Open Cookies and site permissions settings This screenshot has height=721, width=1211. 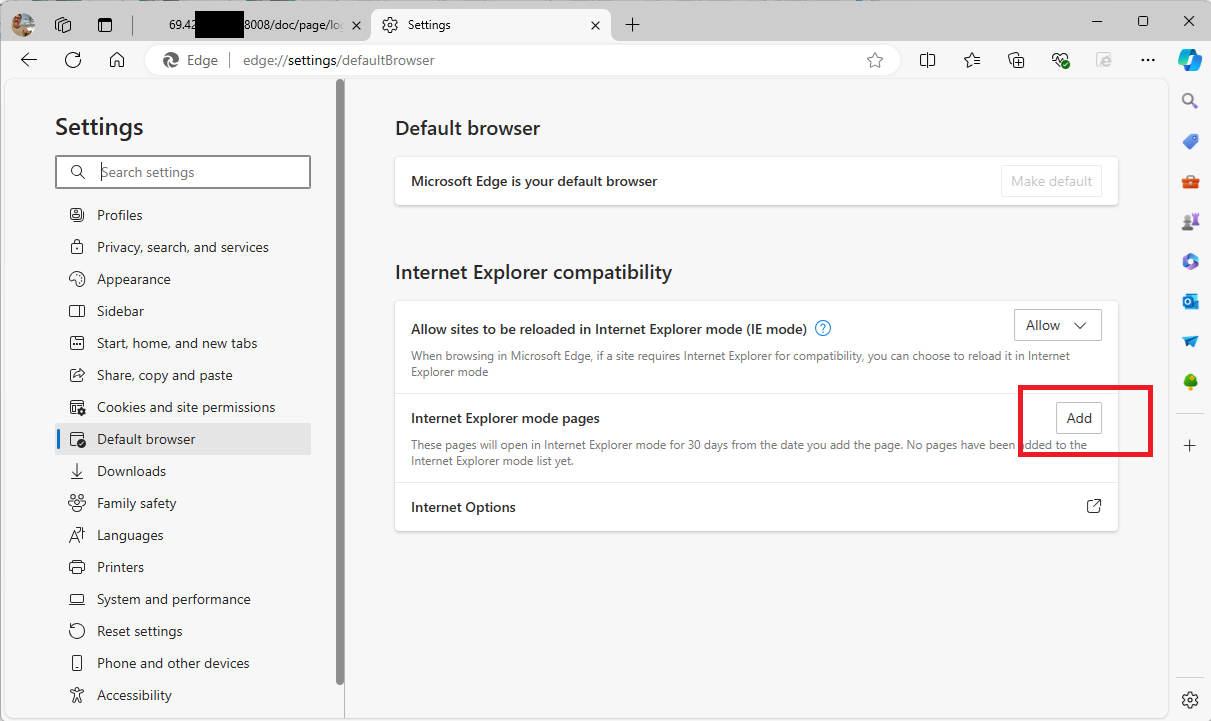183,407
